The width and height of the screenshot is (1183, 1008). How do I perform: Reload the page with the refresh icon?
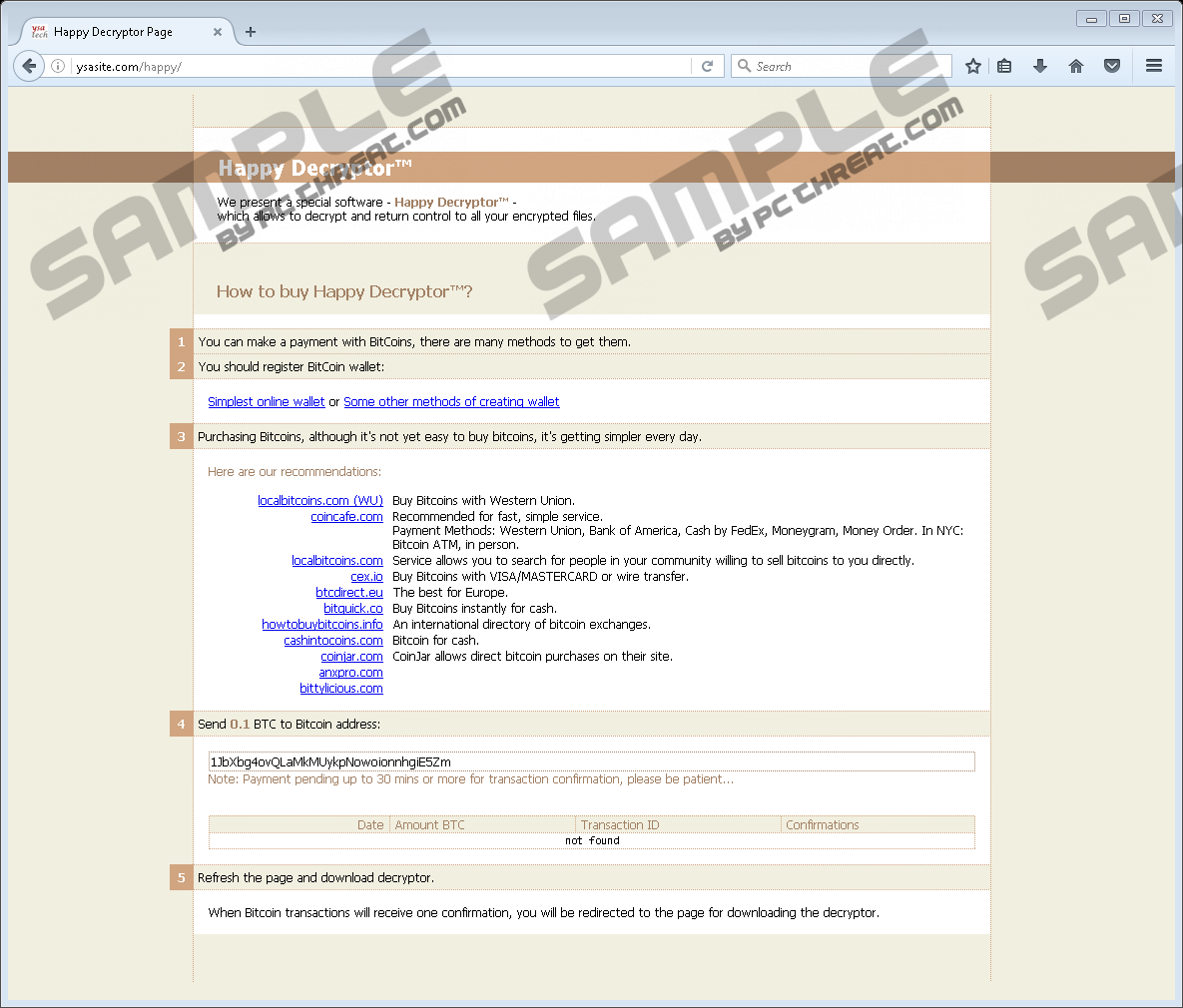(x=707, y=66)
